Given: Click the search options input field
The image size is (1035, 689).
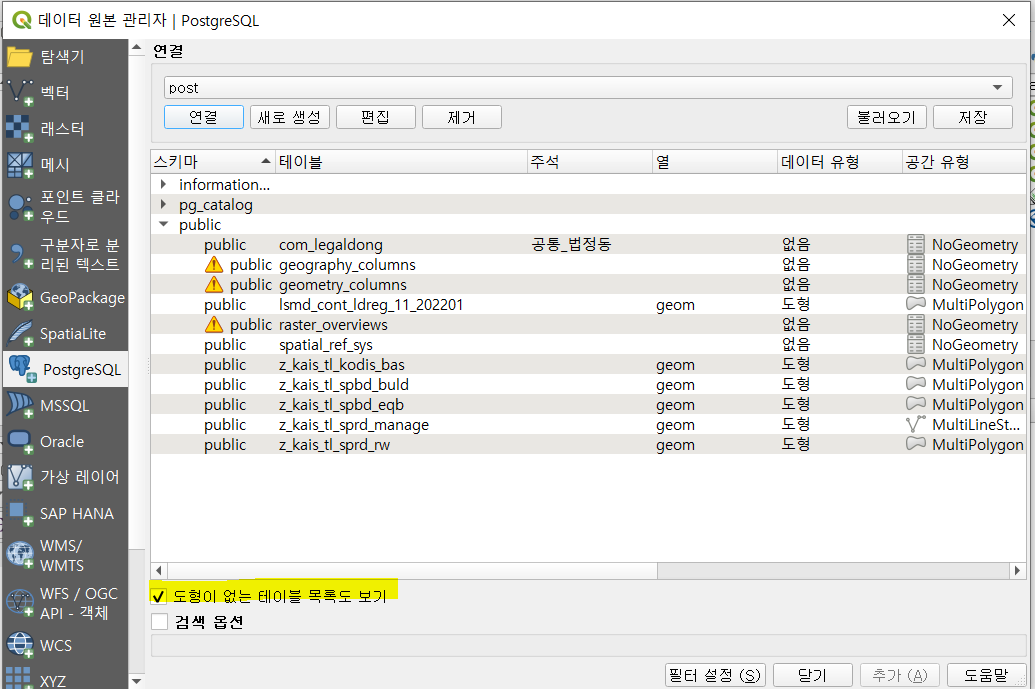Looking at the screenshot, I should (588, 645).
